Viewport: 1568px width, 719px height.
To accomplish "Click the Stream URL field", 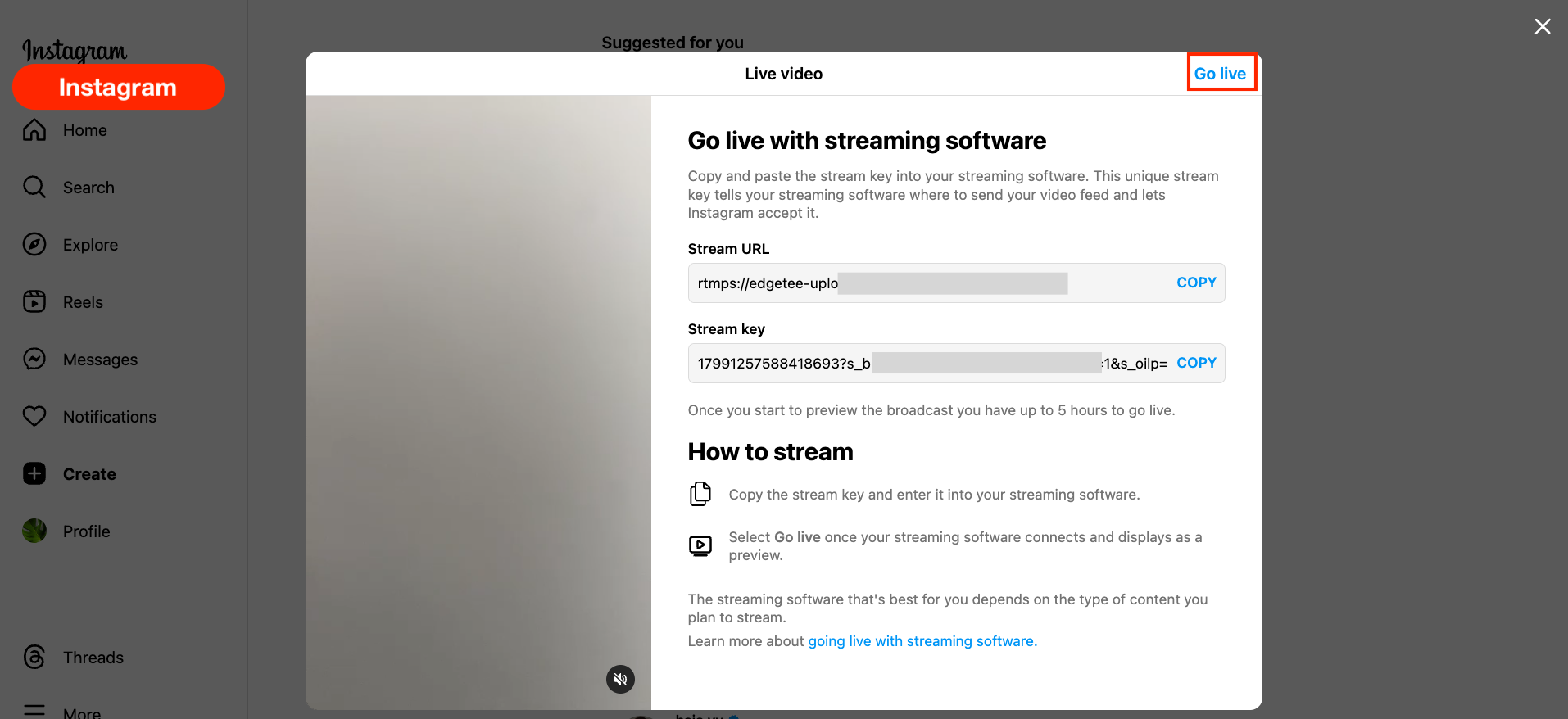I will pyautogui.click(x=956, y=283).
